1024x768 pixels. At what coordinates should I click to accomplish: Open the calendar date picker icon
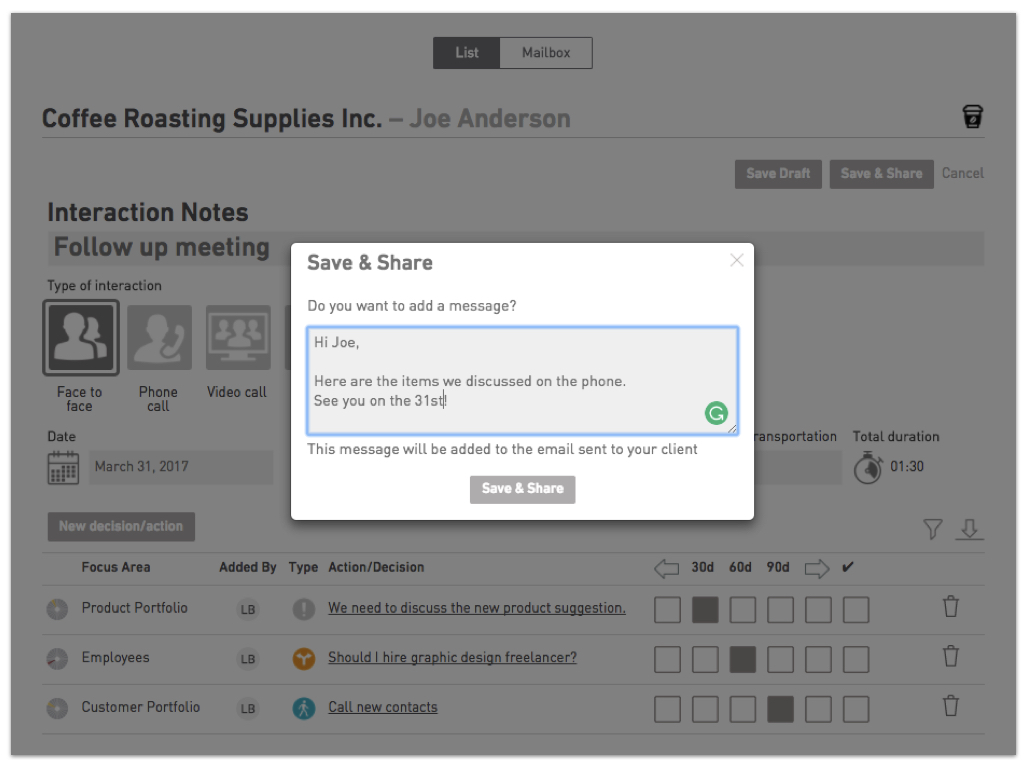(63, 467)
